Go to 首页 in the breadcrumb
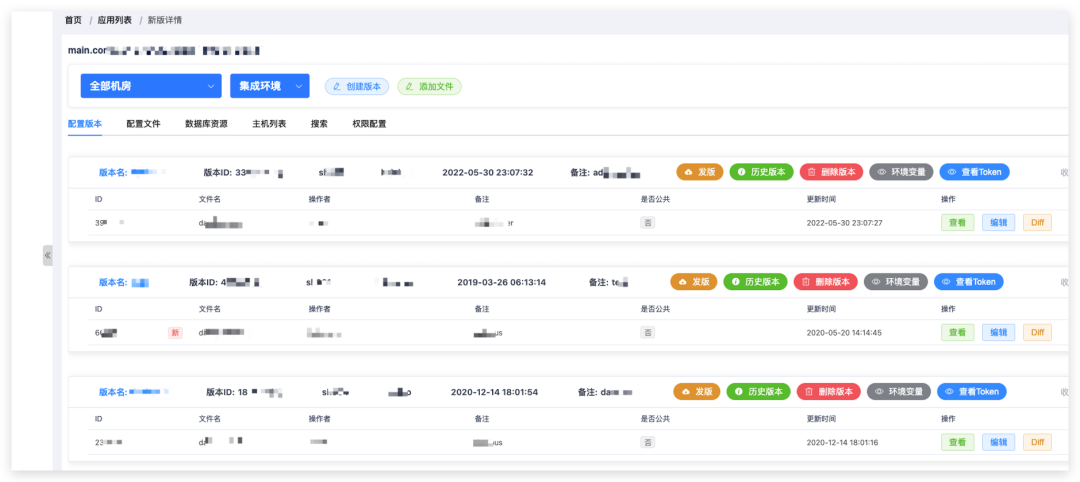The height and width of the screenshot is (482, 1080). click(x=73, y=21)
